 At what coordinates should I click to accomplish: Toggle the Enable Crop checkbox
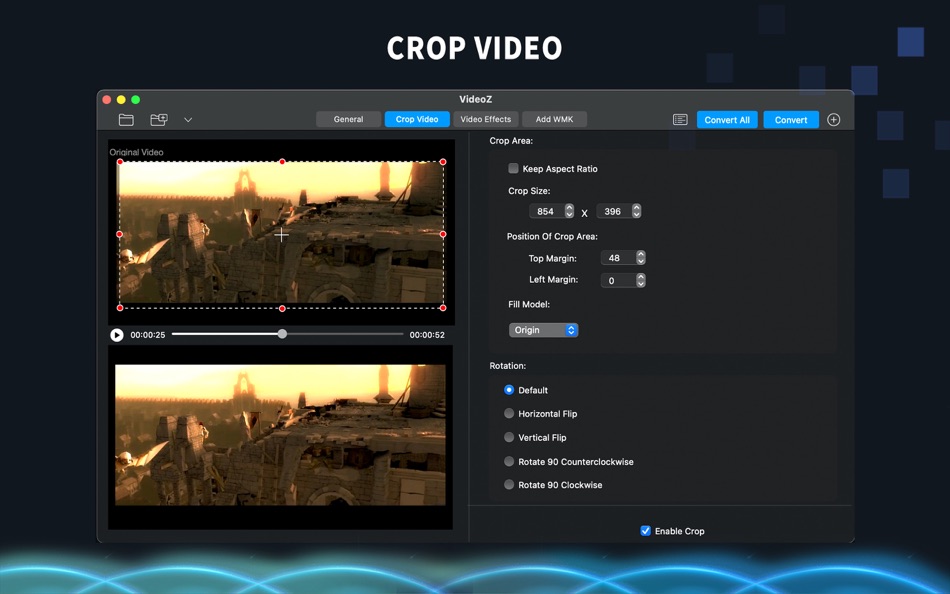point(646,530)
